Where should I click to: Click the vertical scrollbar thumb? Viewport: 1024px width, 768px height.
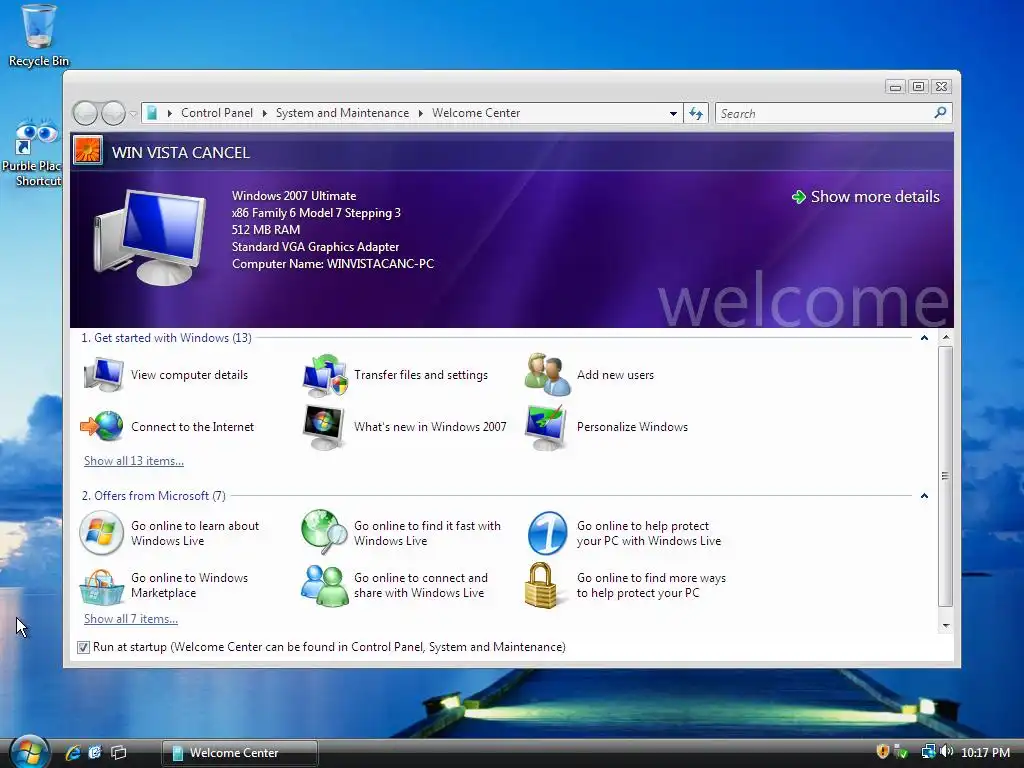pos(945,476)
